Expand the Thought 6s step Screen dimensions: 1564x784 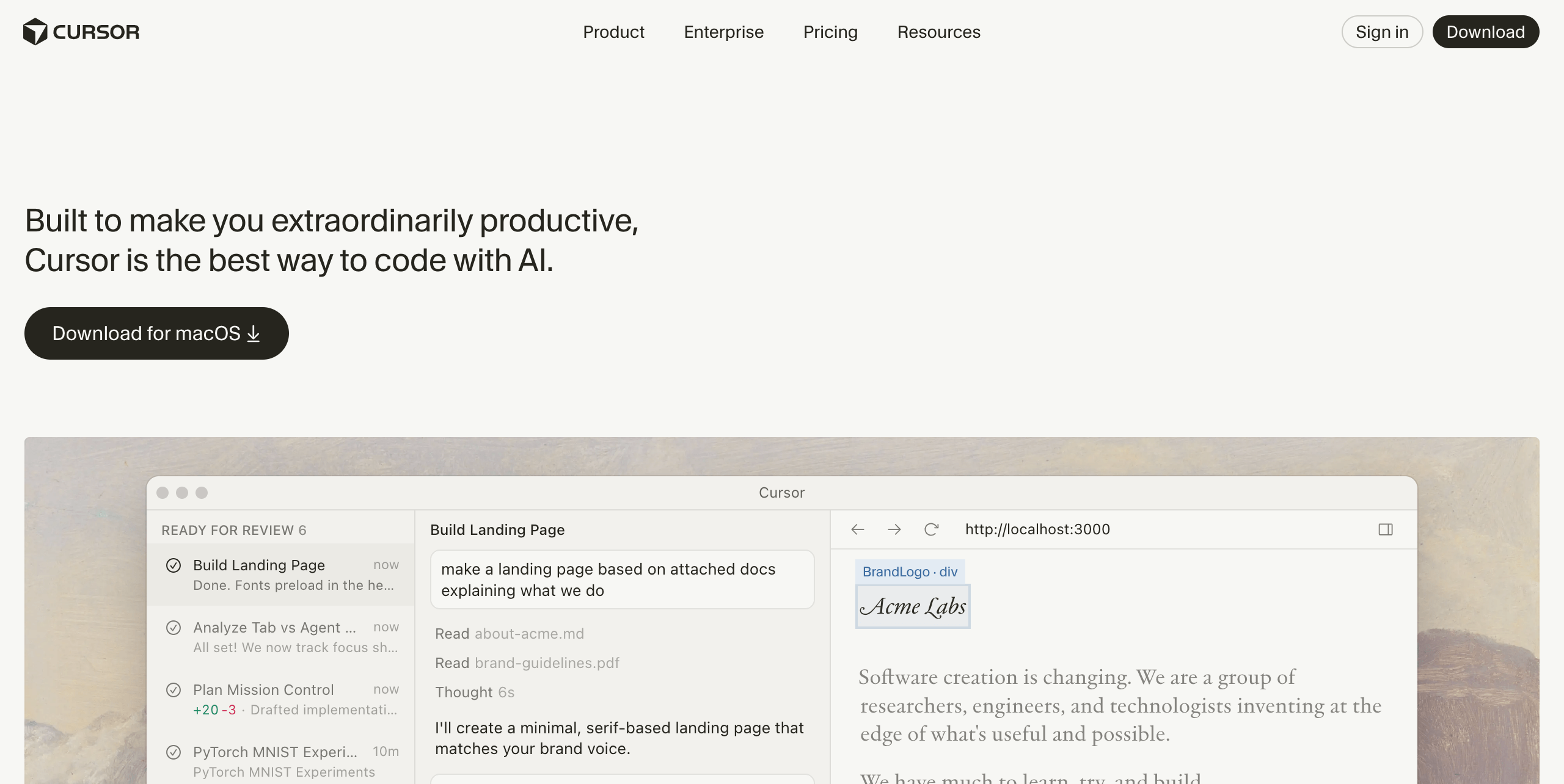click(474, 692)
